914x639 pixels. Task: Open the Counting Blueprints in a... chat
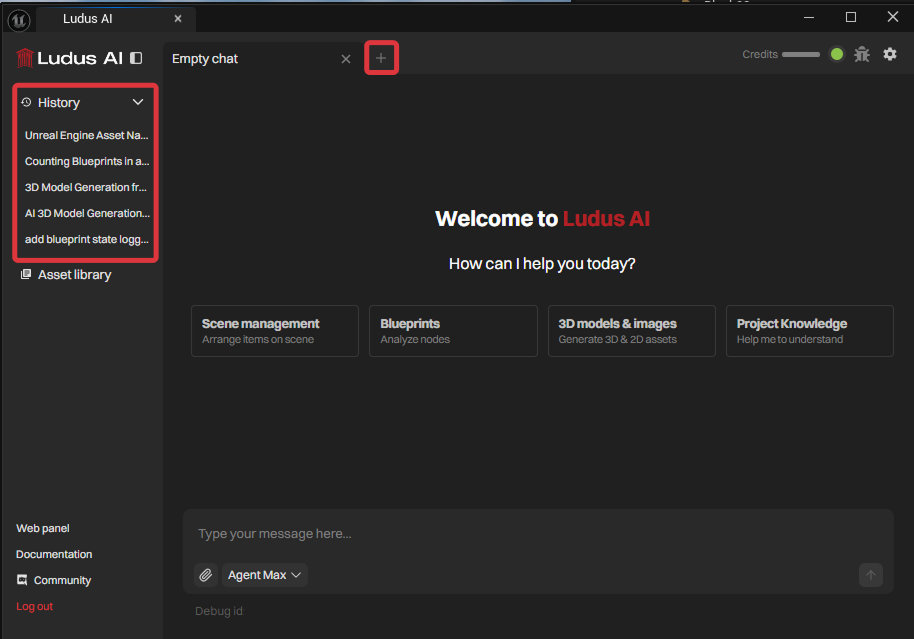pyautogui.click(x=86, y=161)
